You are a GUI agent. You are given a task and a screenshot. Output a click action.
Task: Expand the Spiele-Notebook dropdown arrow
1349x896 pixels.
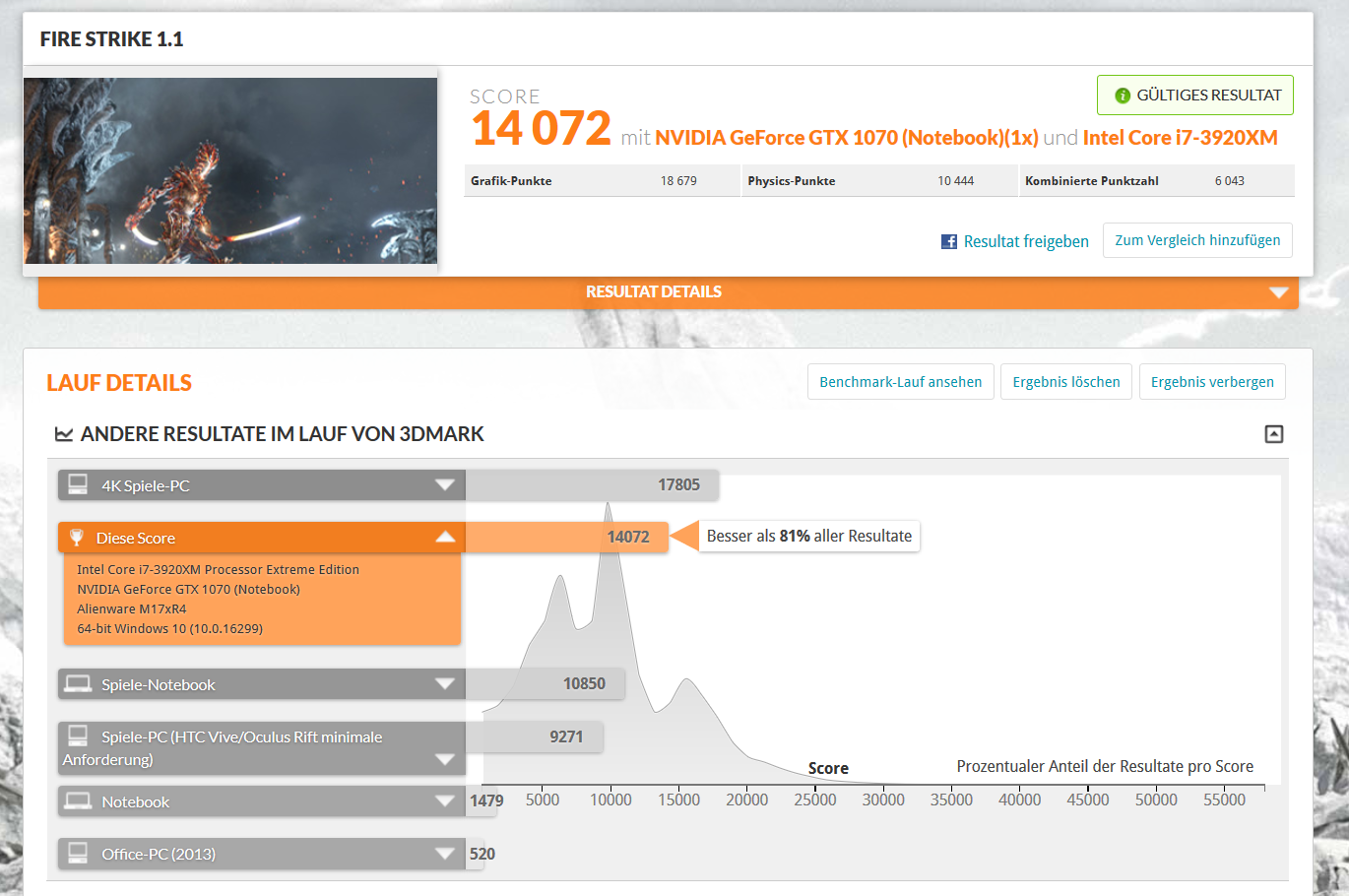point(445,683)
